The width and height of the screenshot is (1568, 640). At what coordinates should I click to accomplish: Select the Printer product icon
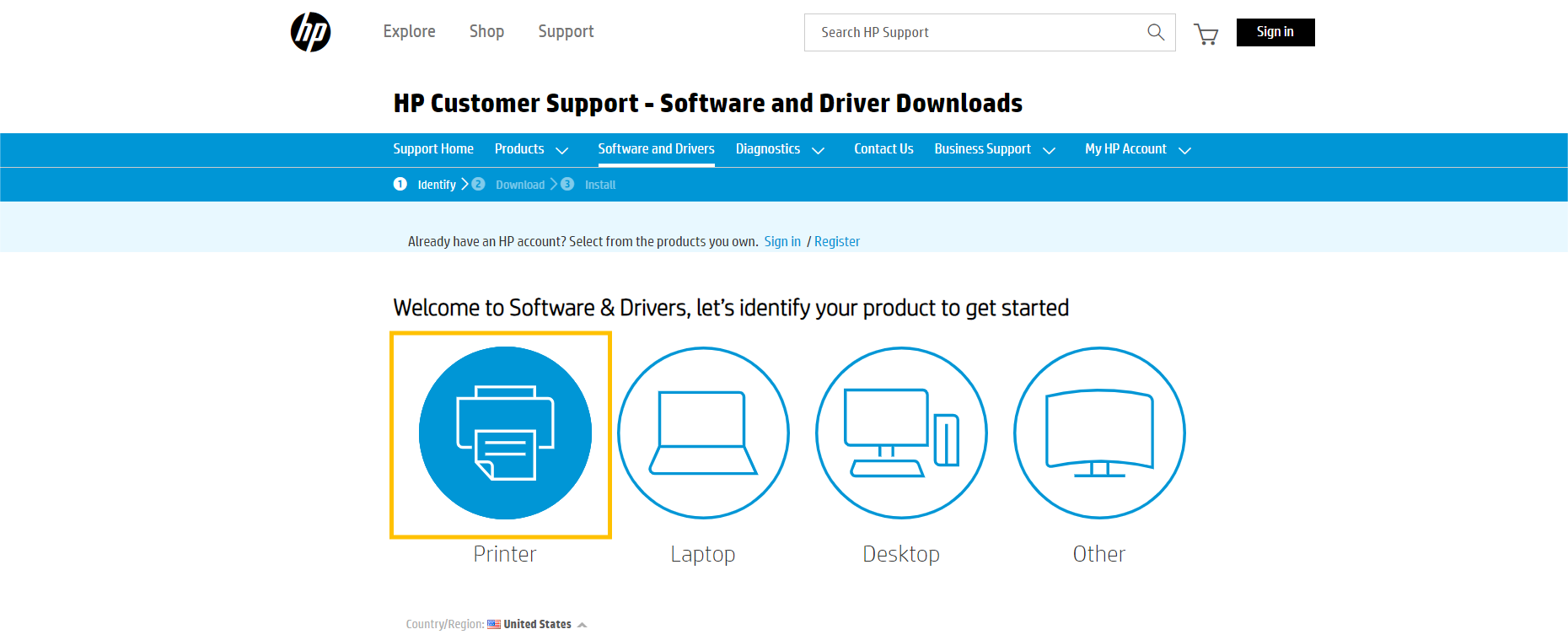click(505, 433)
